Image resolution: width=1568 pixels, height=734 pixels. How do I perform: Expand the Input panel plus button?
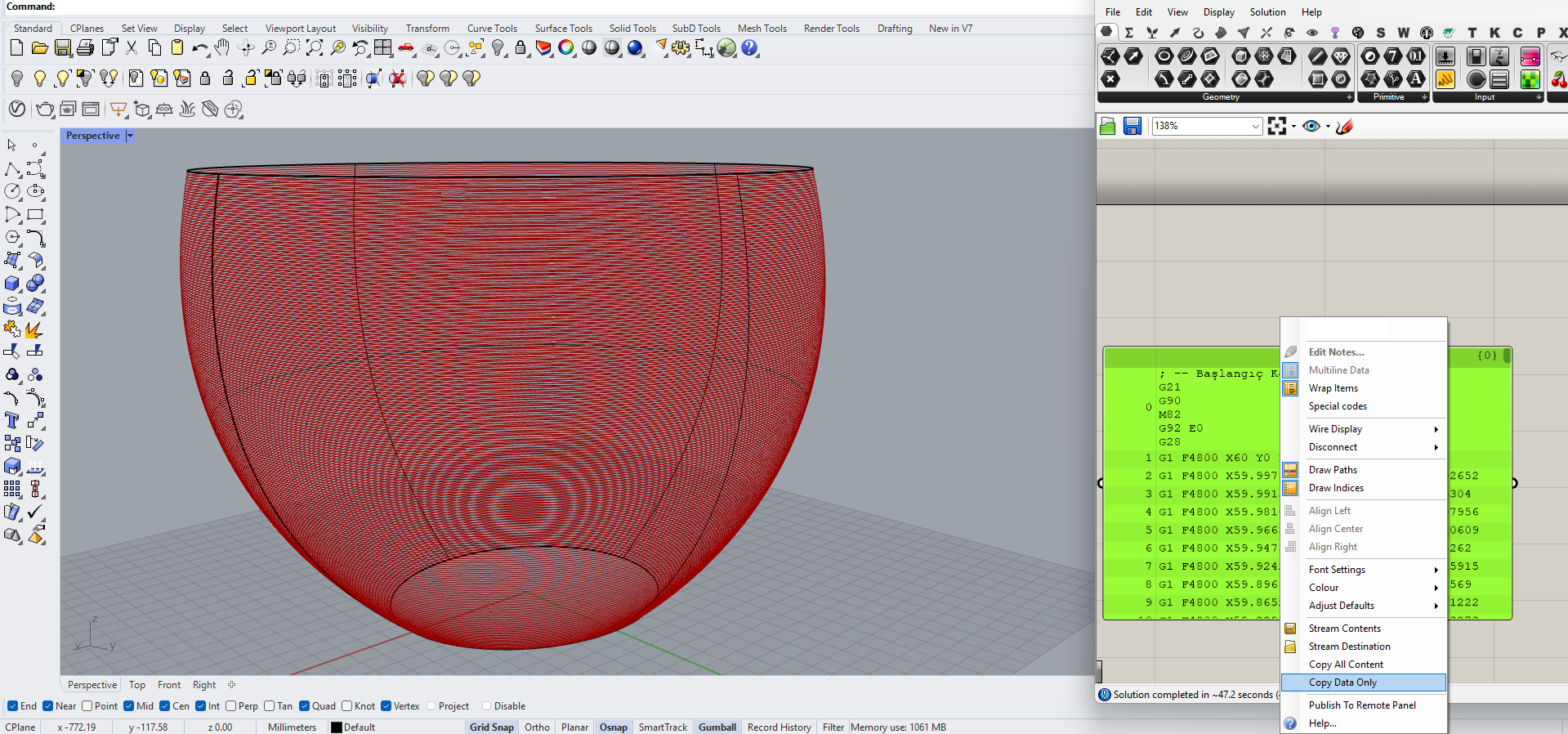click(1539, 97)
